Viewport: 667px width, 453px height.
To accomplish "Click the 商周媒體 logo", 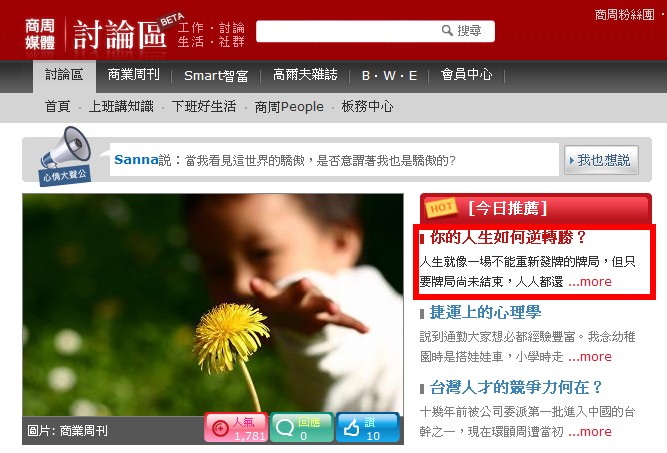I will pos(40,34).
